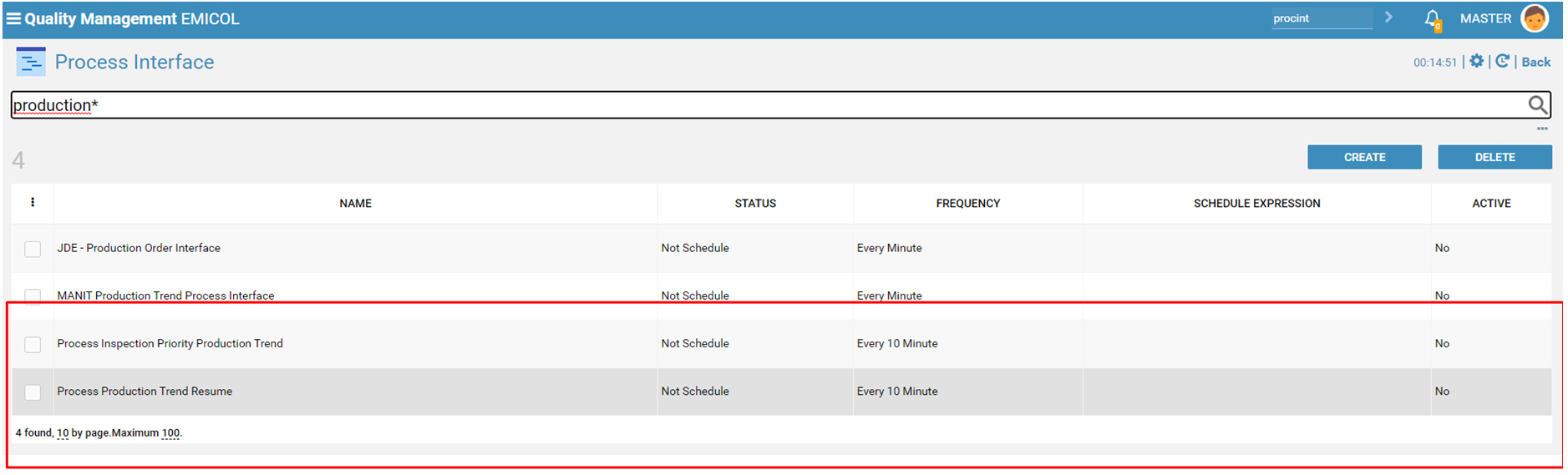Open the settings gear icon
Screen dimensions: 1568x475
pos(1476,61)
